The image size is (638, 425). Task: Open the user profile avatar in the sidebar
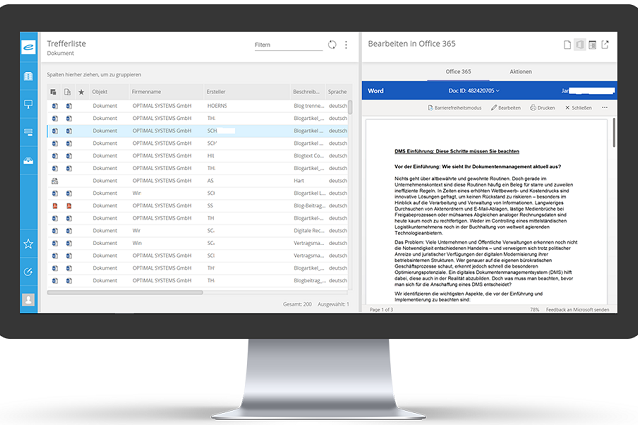(28, 300)
